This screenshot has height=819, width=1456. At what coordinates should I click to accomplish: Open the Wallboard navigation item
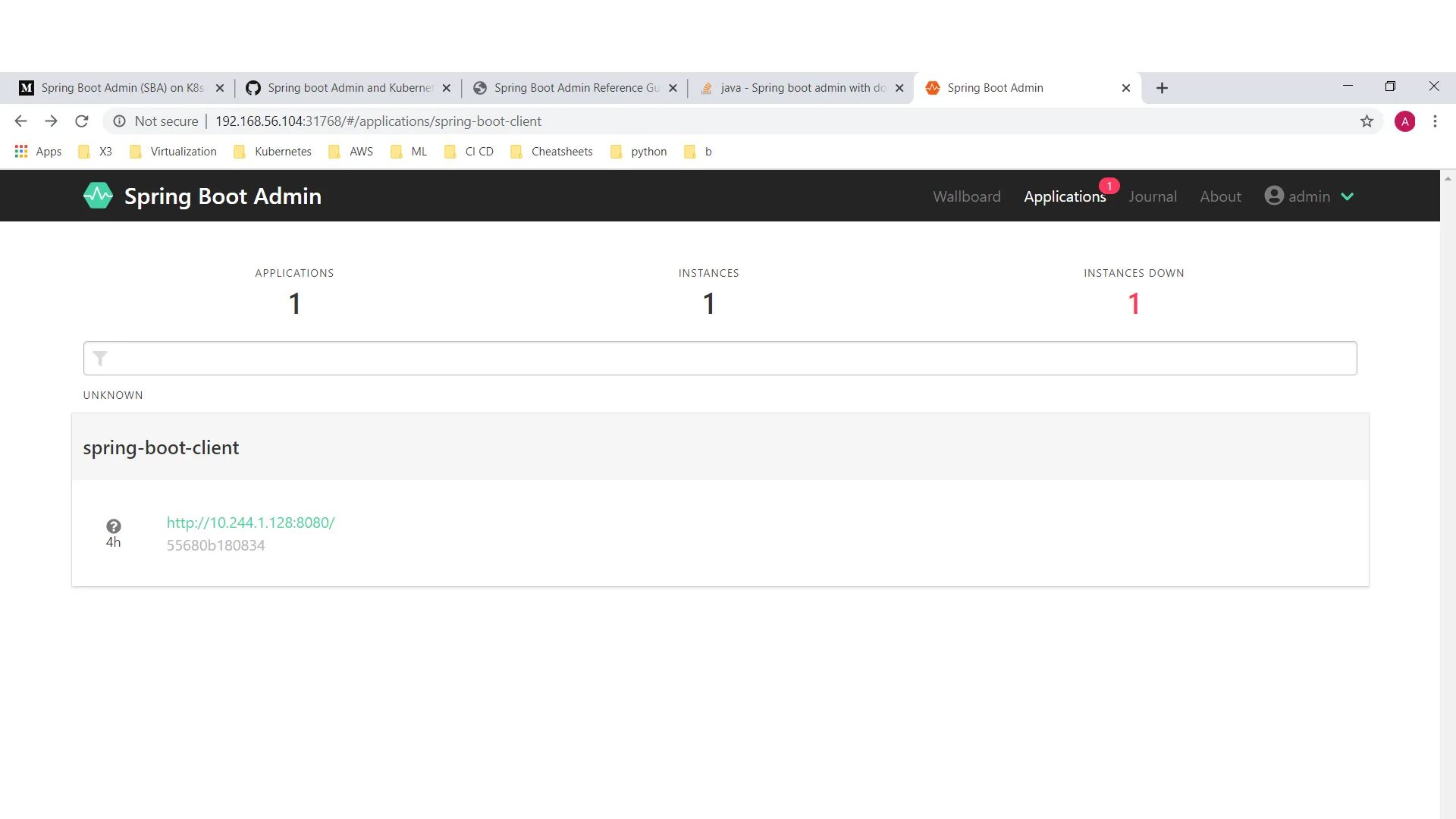coord(966,196)
